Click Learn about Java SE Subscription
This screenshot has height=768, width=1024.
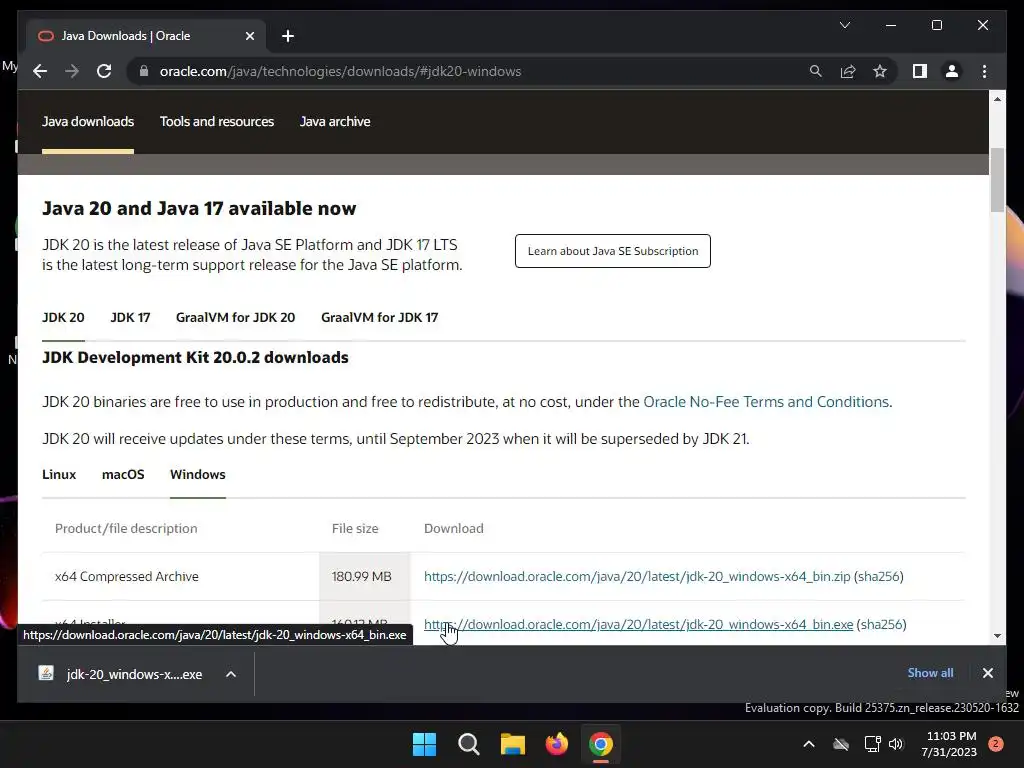(613, 251)
